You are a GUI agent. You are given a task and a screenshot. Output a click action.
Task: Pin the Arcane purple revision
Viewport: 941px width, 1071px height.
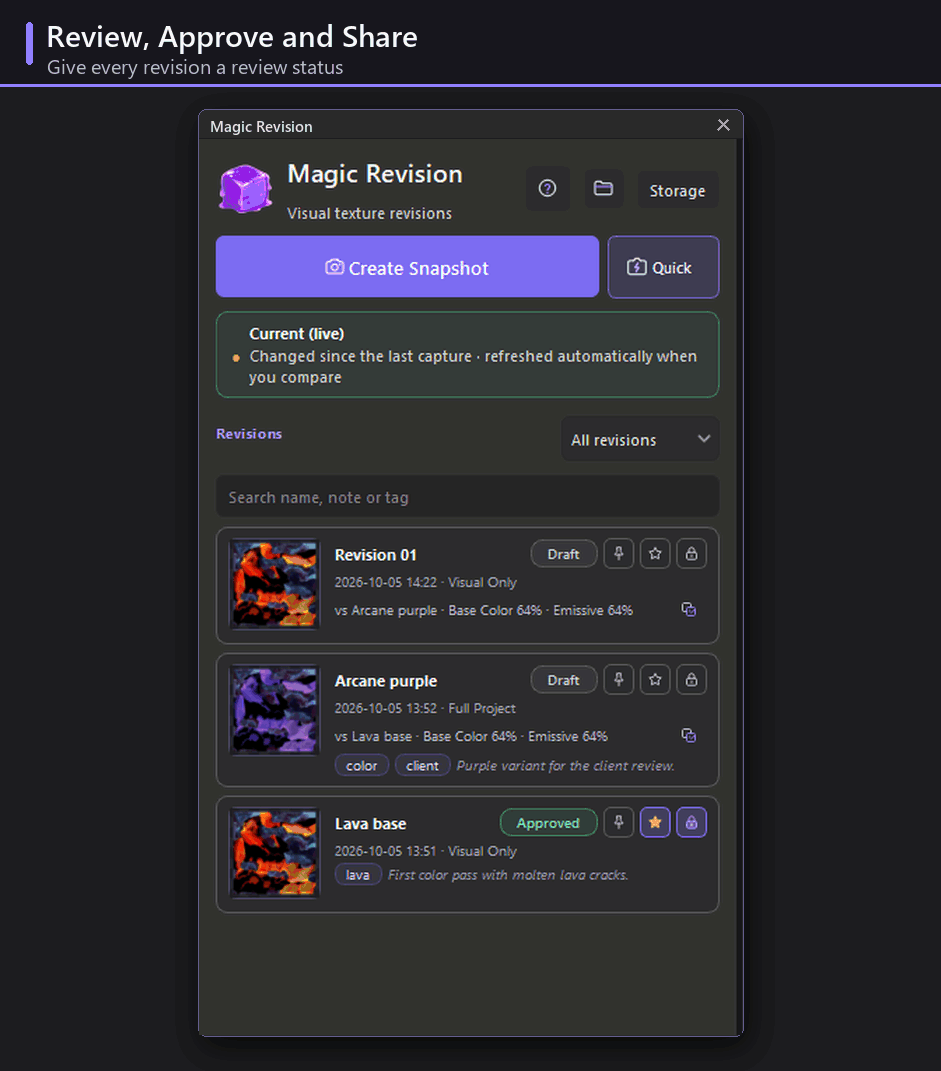pyautogui.click(x=619, y=680)
